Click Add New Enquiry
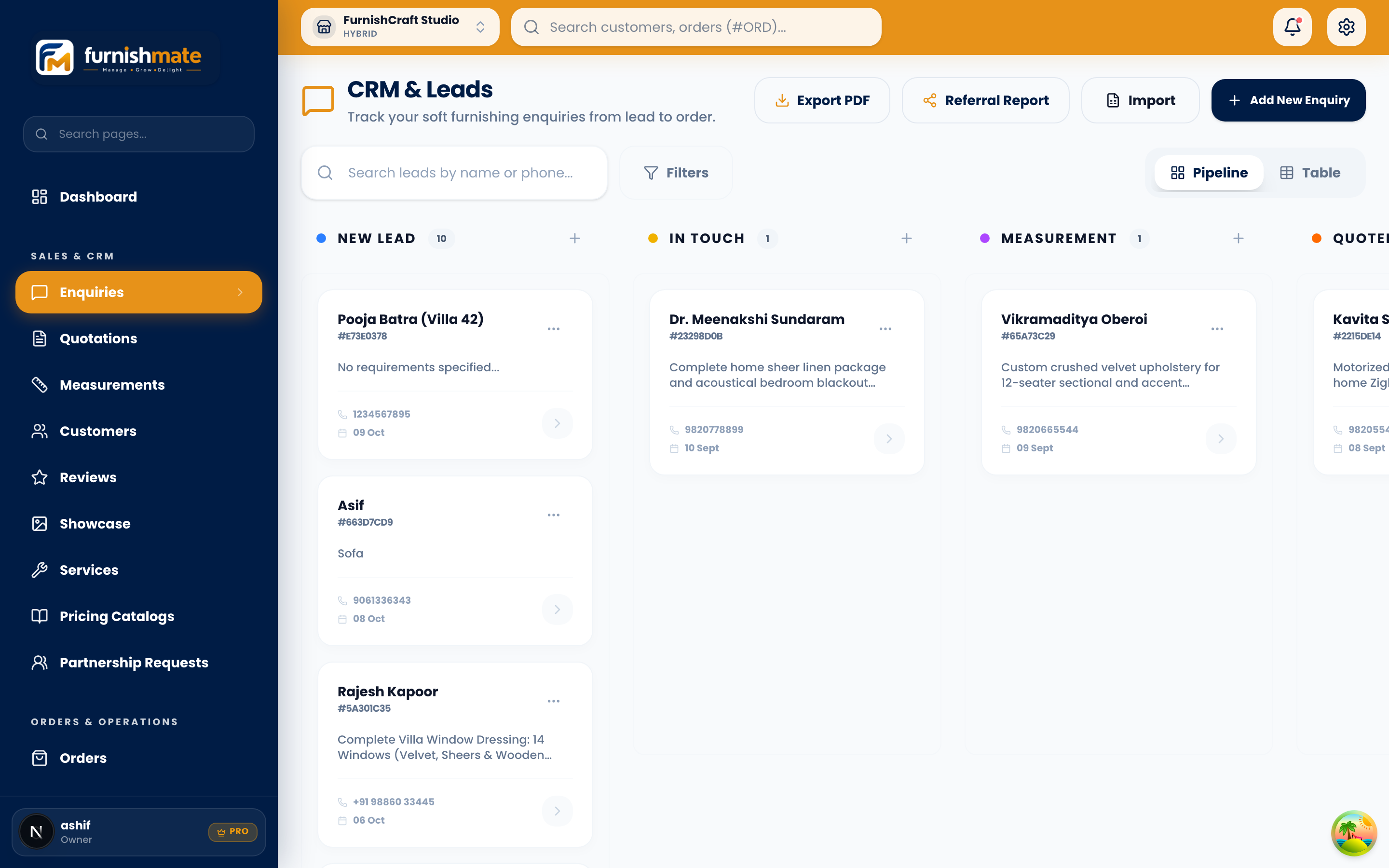Viewport: 1389px width, 868px height. tap(1288, 100)
